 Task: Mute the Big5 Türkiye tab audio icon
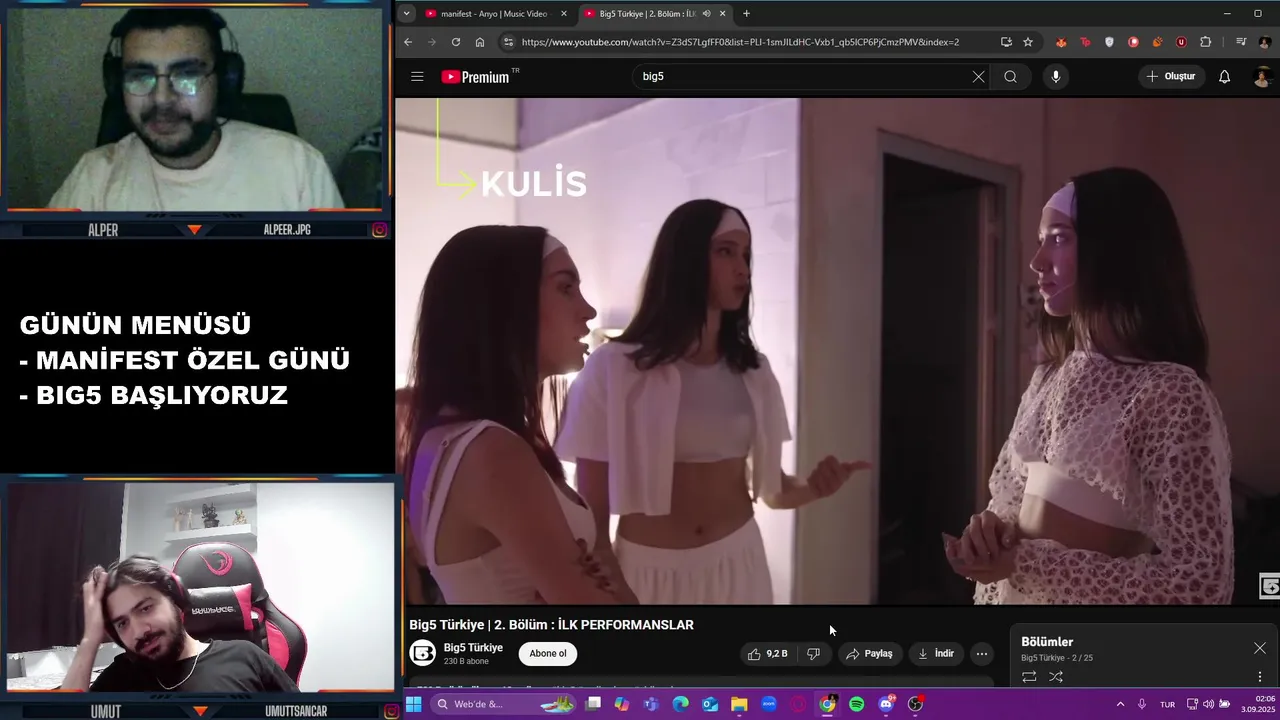[706, 14]
